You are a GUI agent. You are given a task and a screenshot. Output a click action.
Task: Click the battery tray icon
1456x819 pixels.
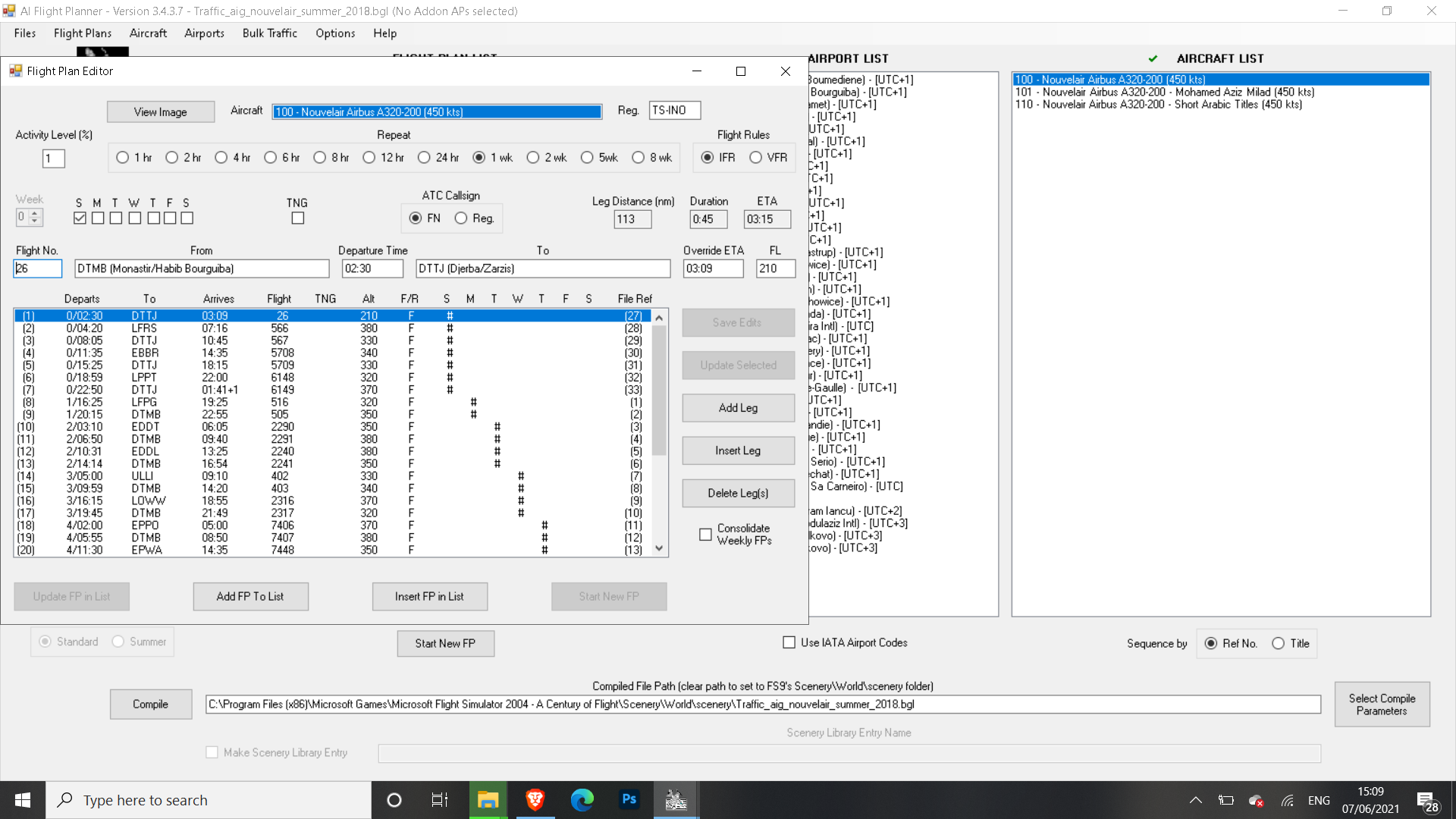point(1226,800)
